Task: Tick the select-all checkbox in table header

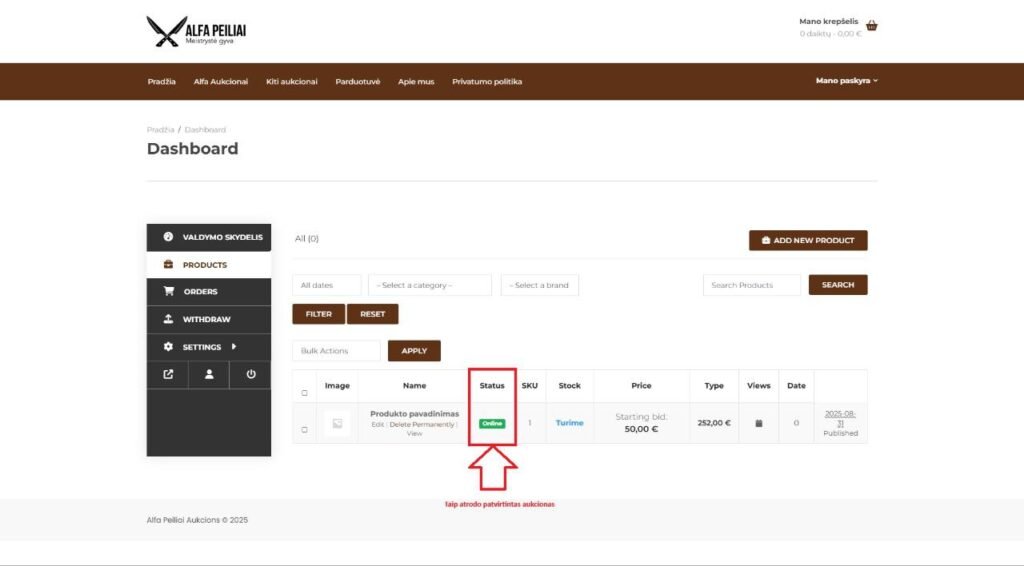Action: tap(305, 393)
